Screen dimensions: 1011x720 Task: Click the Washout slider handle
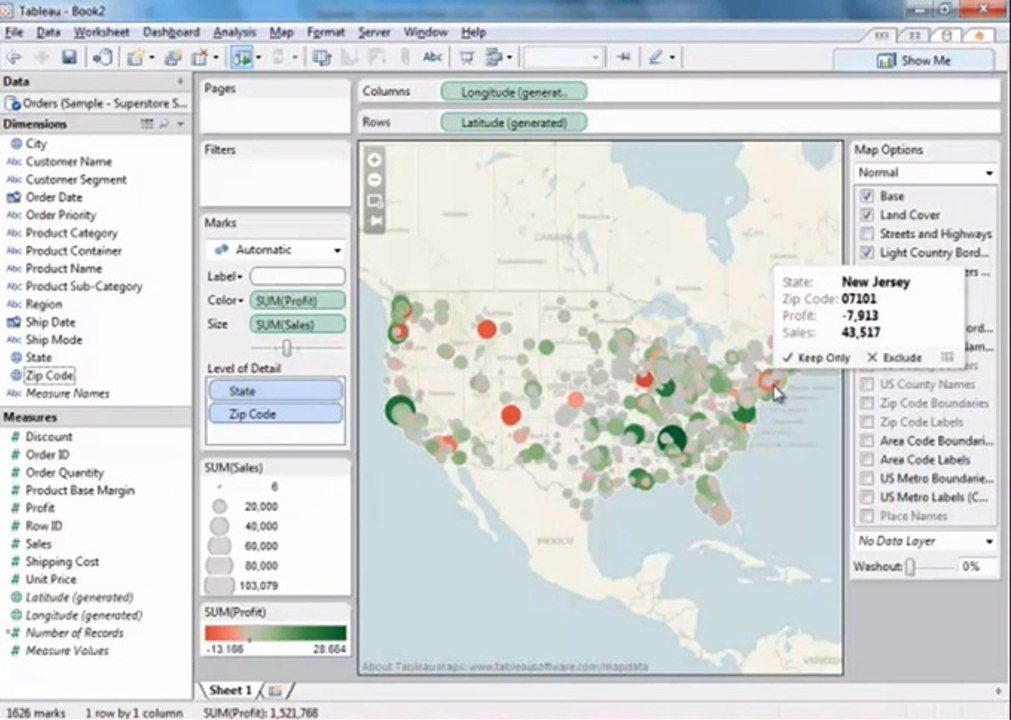[x=910, y=567]
